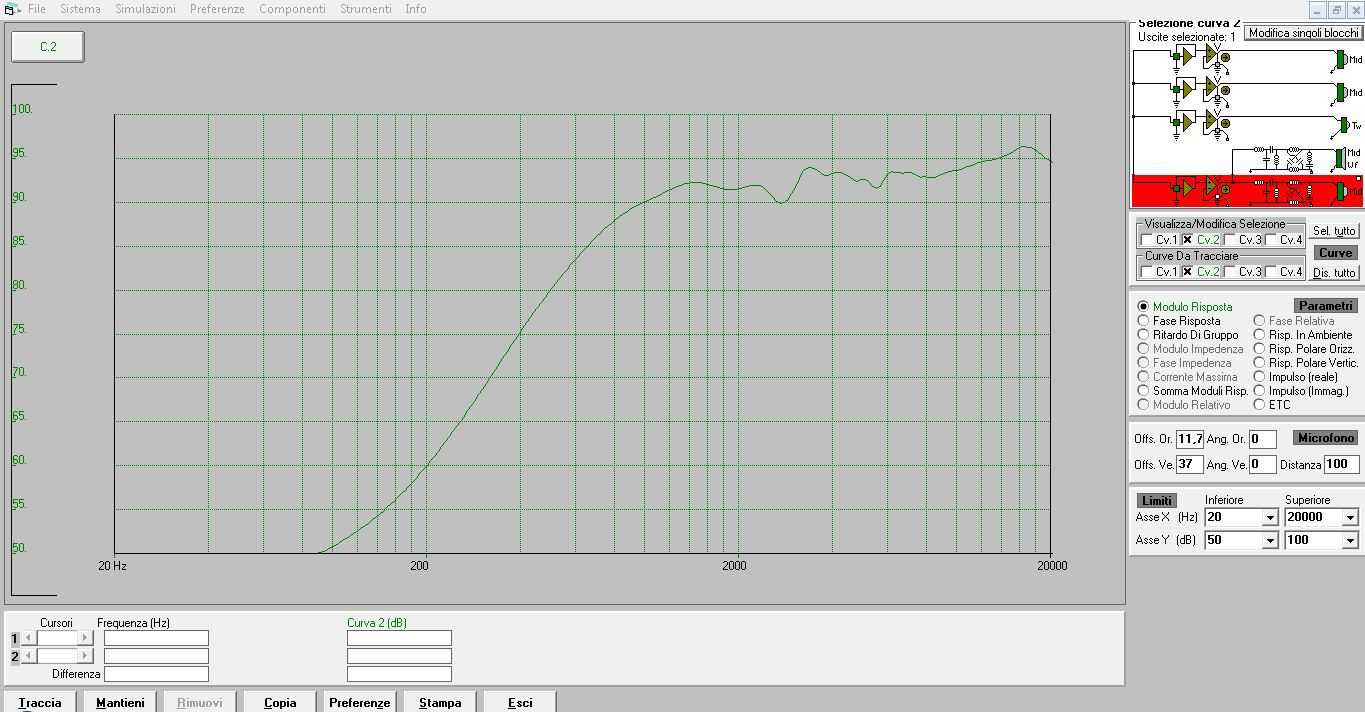Click the first Mid speaker driver icon
This screenshot has width=1365, height=712.
1342,59
